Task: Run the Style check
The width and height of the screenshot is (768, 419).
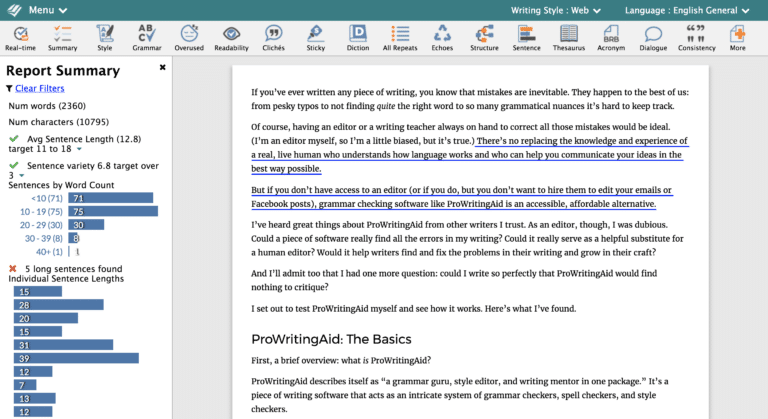Action: pyautogui.click(x=104, y=38)
